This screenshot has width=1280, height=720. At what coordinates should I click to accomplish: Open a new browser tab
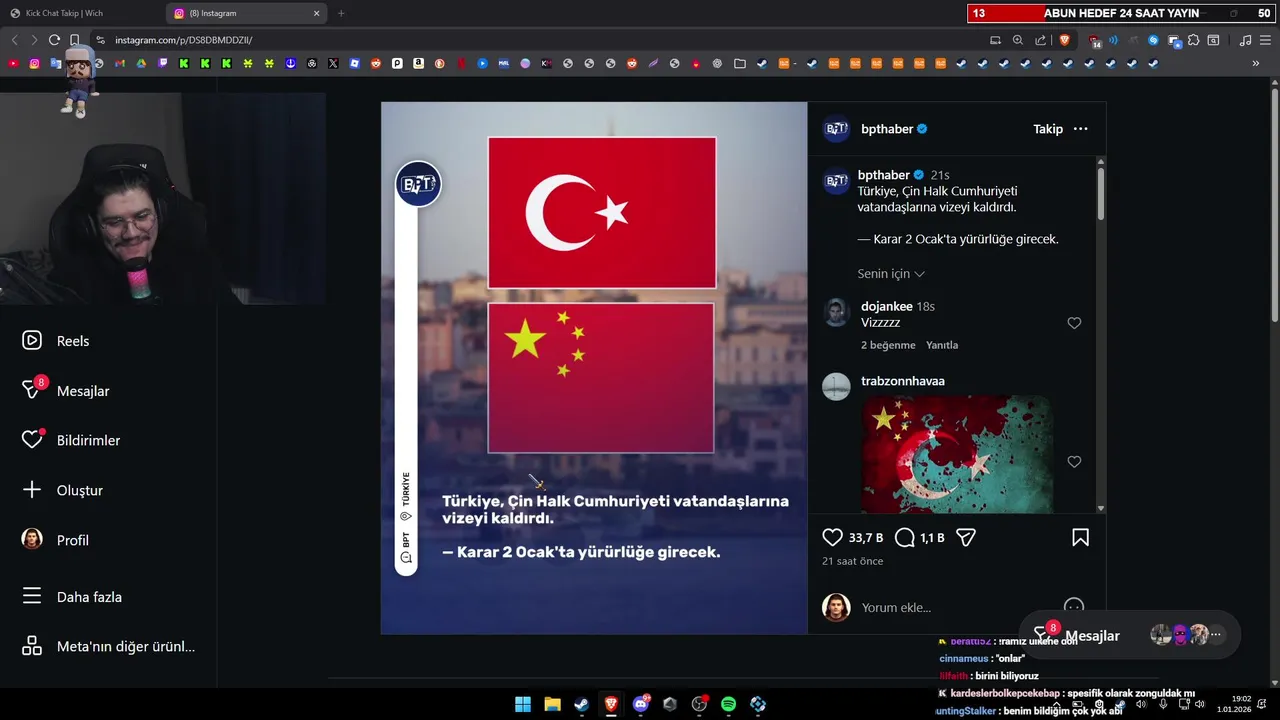tap(341, 13)
